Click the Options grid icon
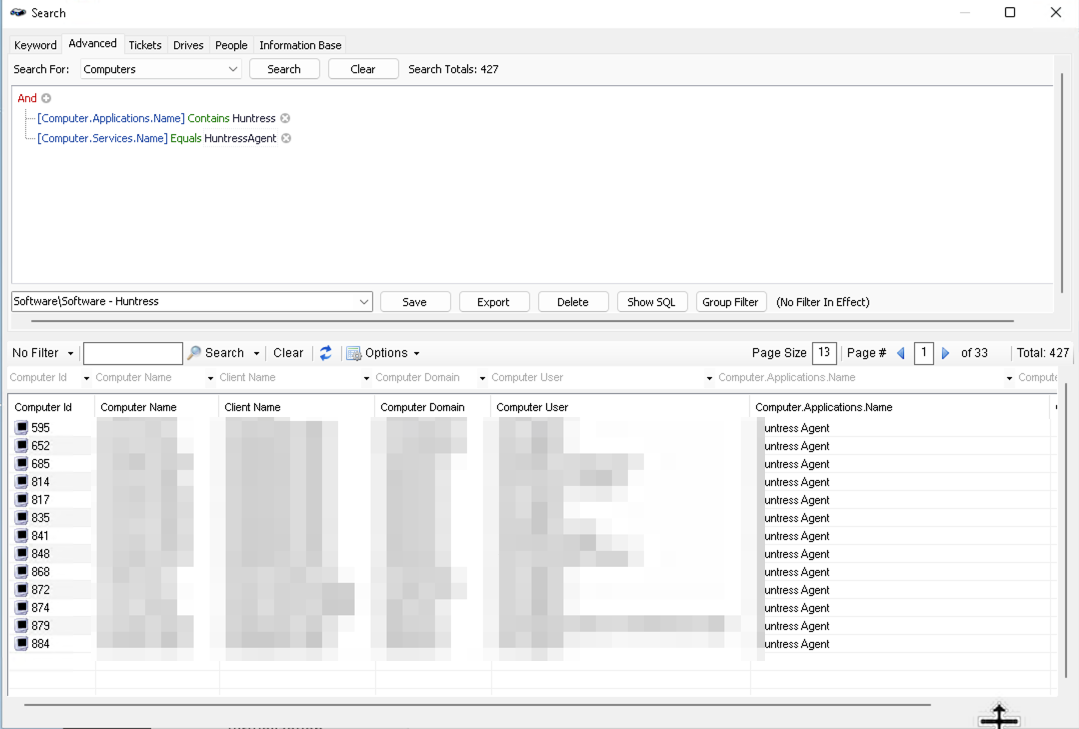The image size is (1079, 729). click(x=354, y=353)
